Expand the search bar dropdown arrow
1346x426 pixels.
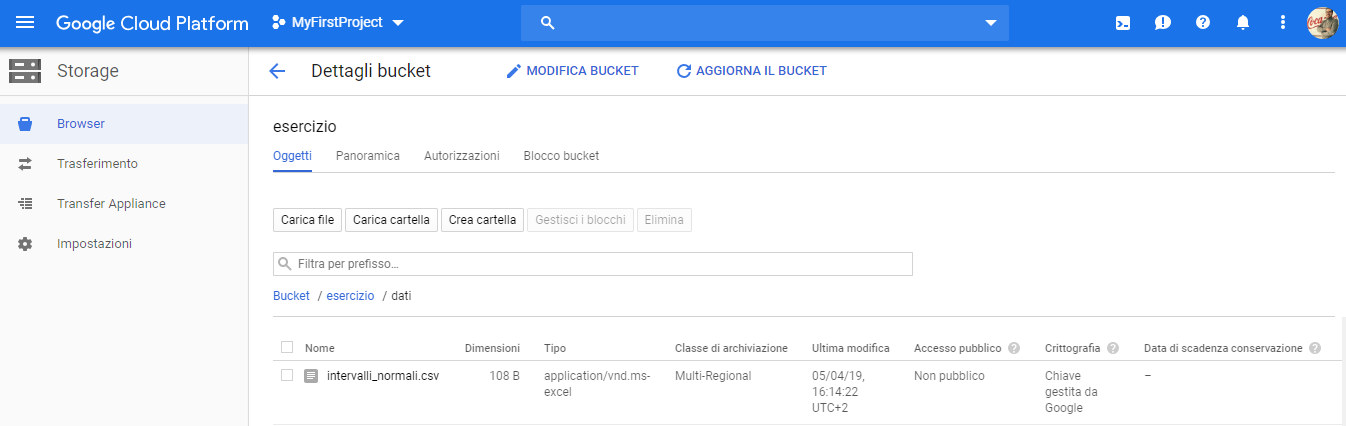(991, 23)
